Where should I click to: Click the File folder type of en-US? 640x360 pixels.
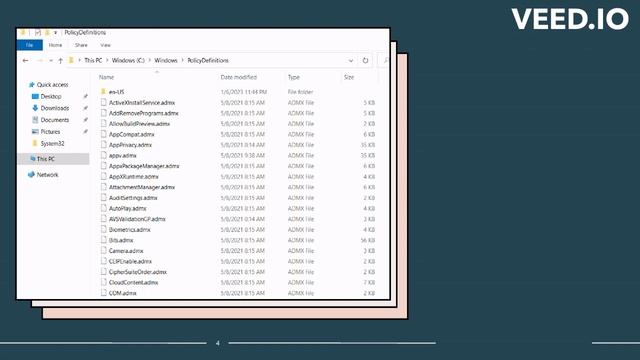click(x=300, y=92)
